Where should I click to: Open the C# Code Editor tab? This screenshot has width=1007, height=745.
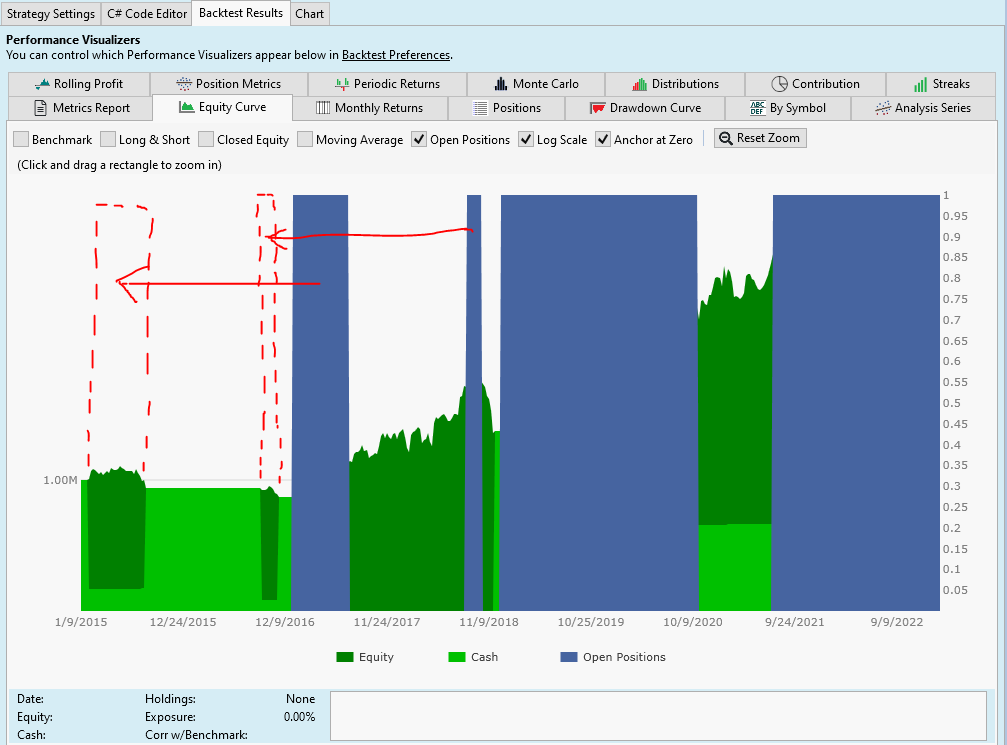click(146, 14)
